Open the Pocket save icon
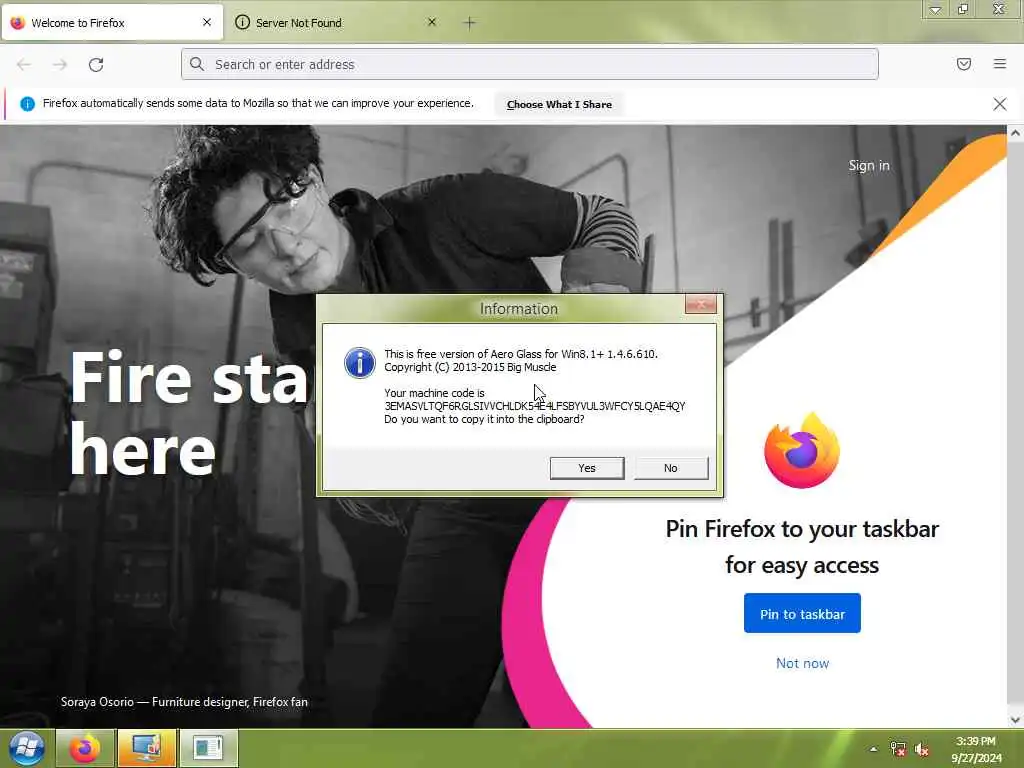Image resolution: width=1024 pixels, height=768 pixels. 964,64
